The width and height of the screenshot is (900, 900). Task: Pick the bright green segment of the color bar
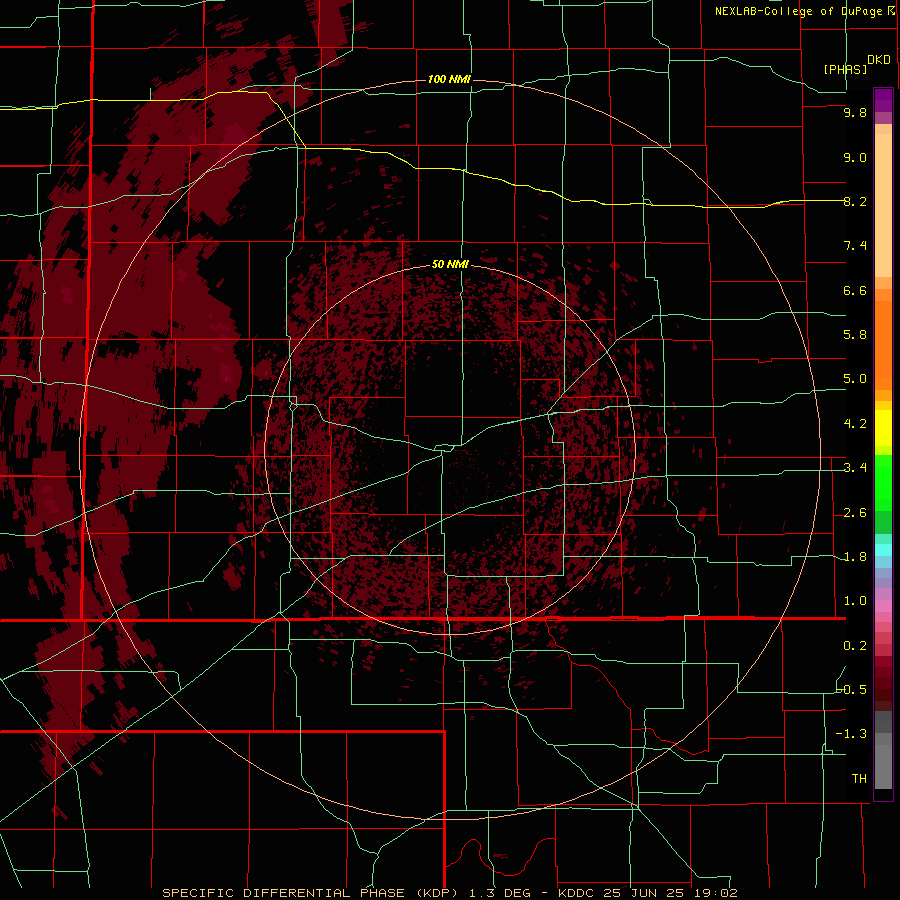883,483
